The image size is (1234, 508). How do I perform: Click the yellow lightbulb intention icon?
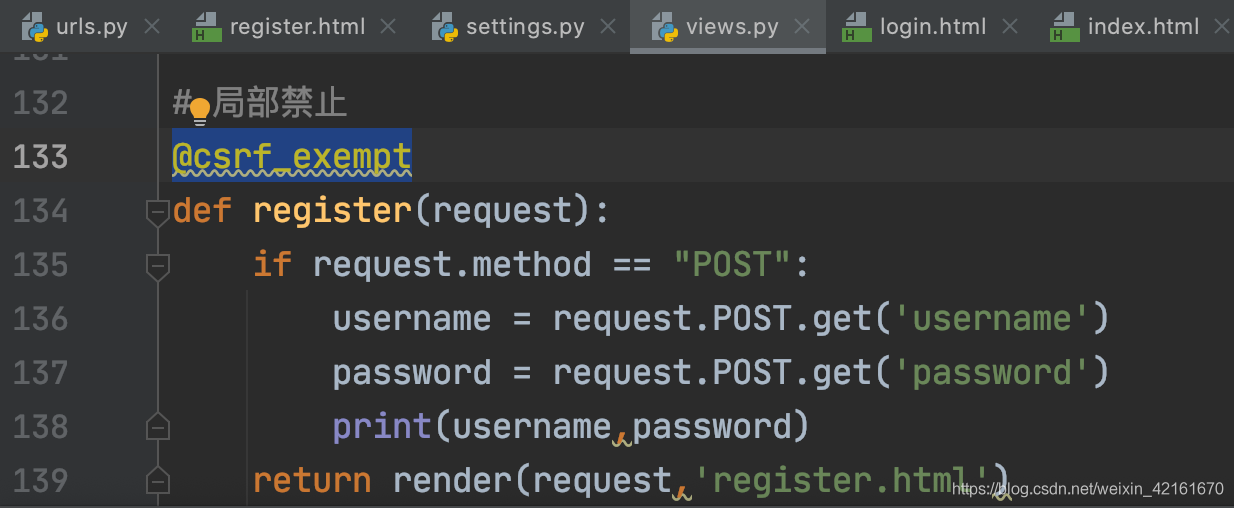[200, 110]
